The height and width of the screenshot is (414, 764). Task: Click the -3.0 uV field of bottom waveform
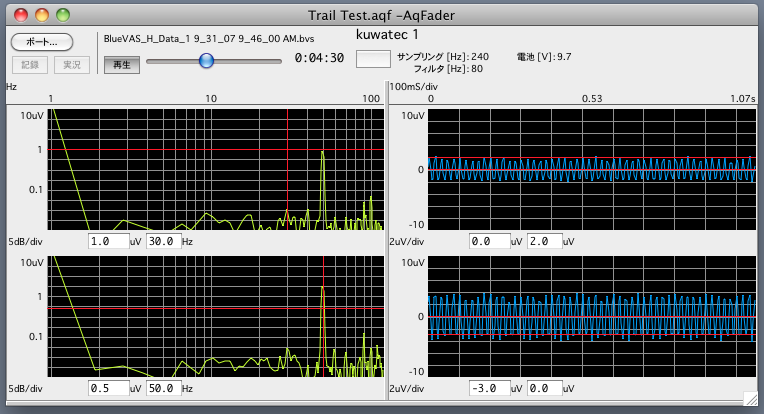click(x=490, y=388)
